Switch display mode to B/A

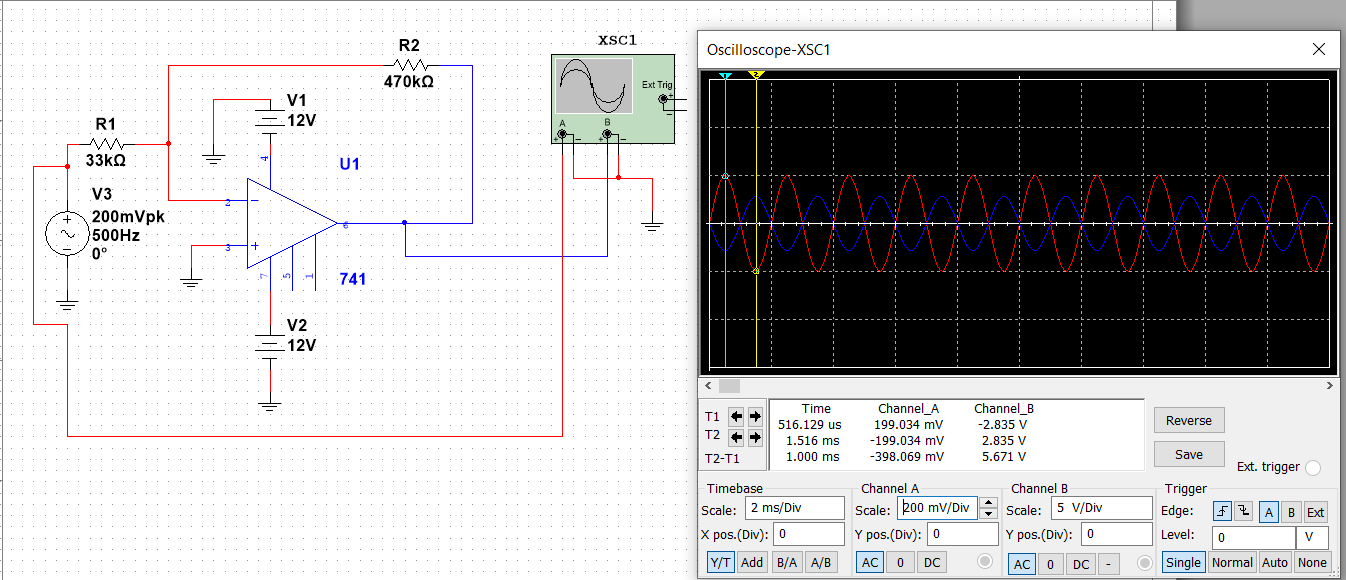tap(787, 562)
